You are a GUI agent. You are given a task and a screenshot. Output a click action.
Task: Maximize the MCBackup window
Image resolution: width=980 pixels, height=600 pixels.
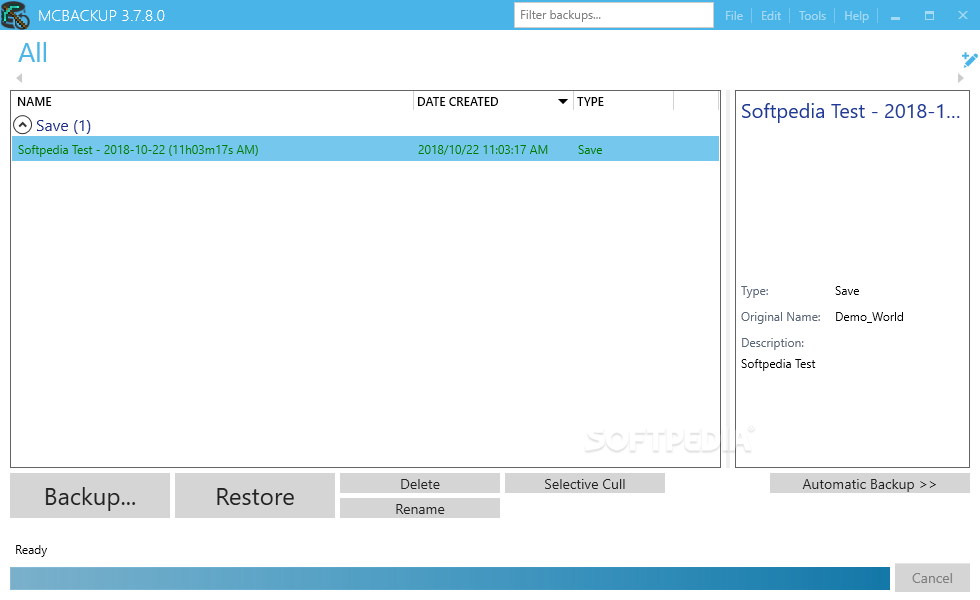(929, 16)
